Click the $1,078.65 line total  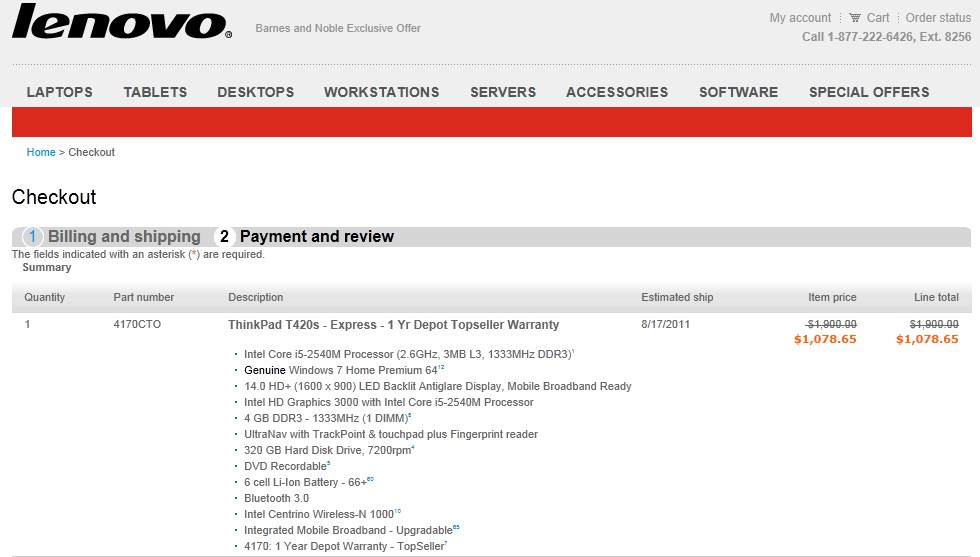(x=927, y=339)
